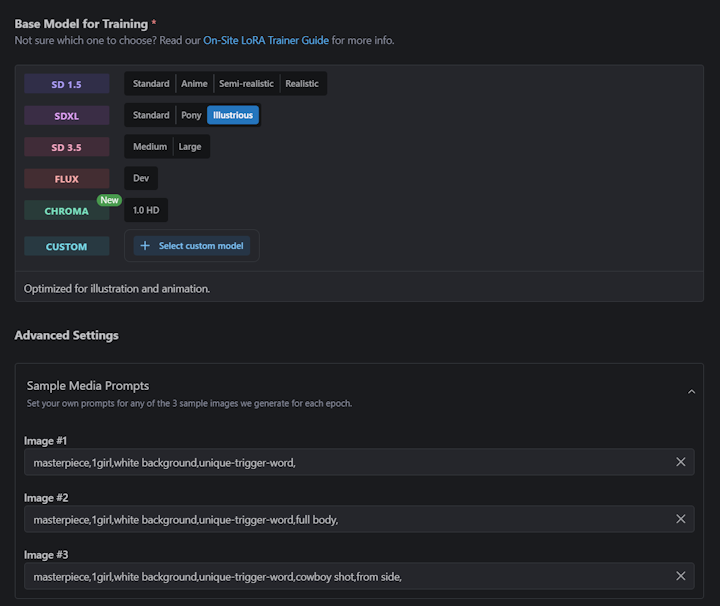
Task: Select the Anime SD 1.5 option
Action: (x=194, y=84)
